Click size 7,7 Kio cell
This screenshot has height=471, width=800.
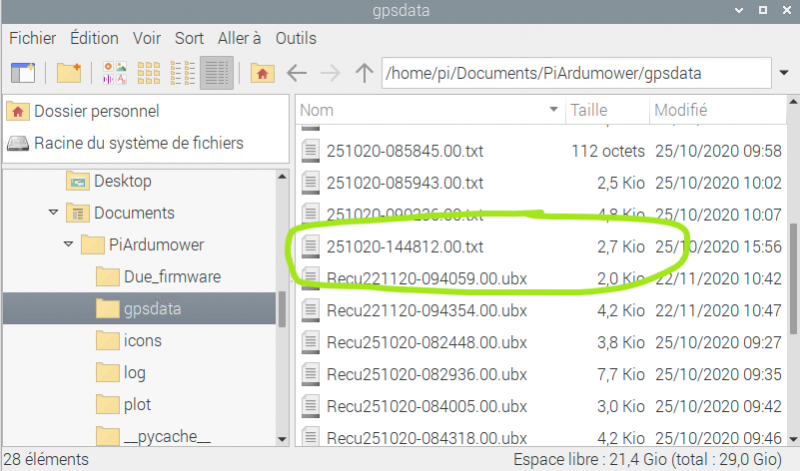coord(621,374)
